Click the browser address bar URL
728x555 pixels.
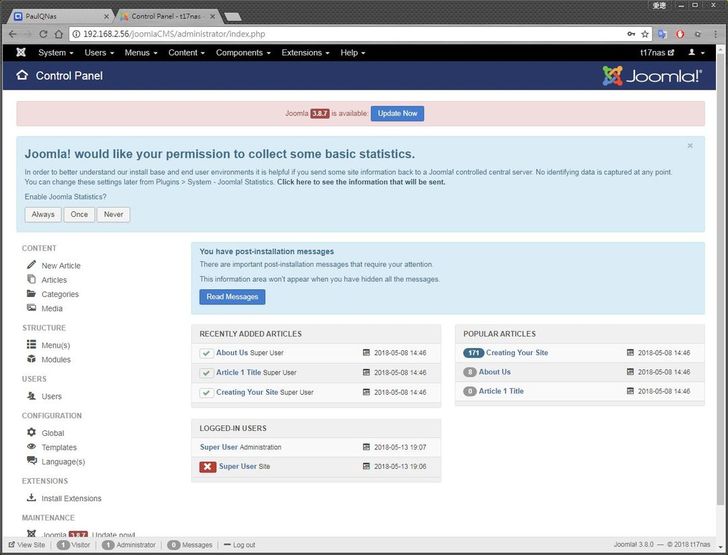174,34
